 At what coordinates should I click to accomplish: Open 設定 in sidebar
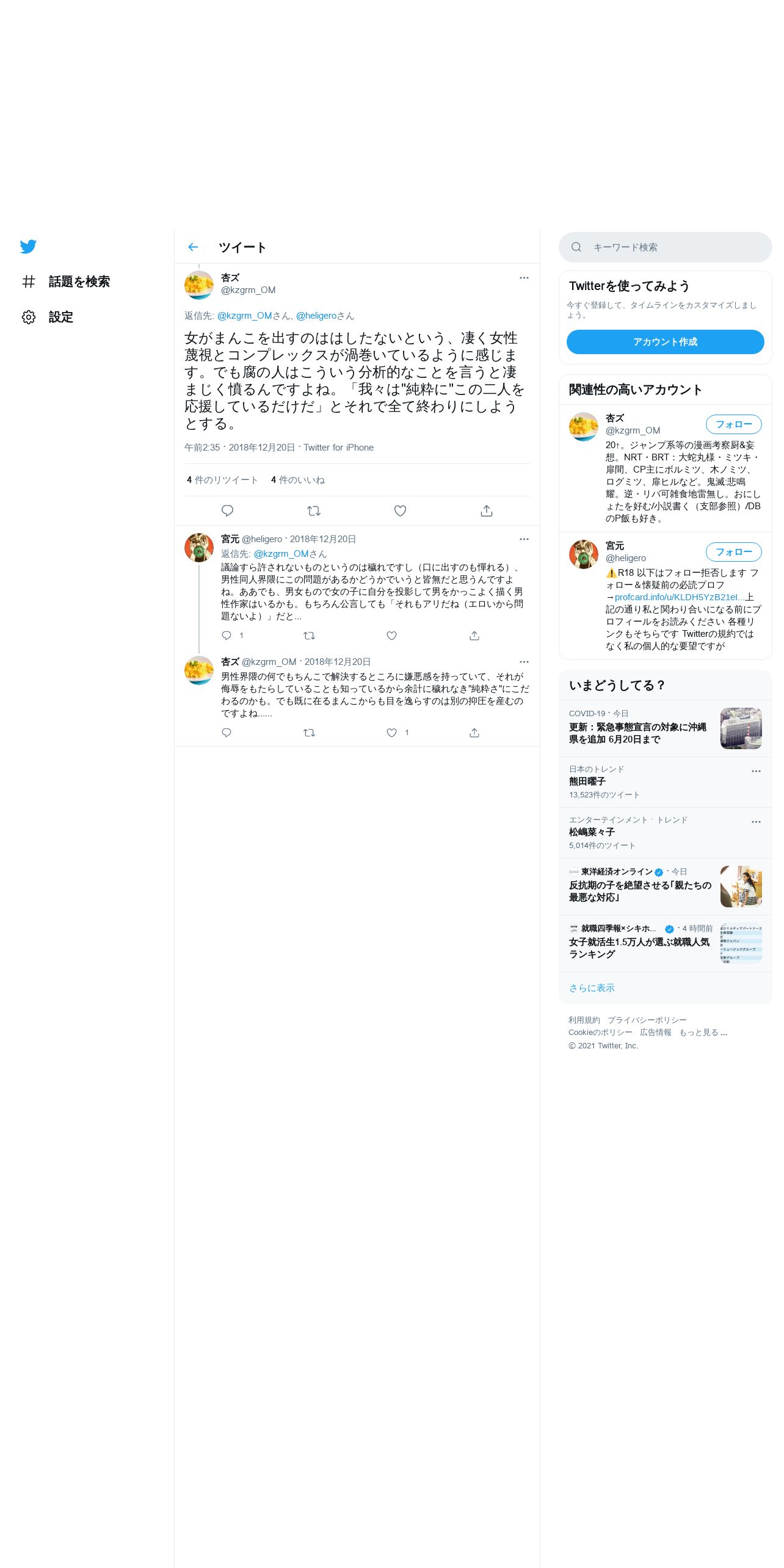[x=48, y=317]
